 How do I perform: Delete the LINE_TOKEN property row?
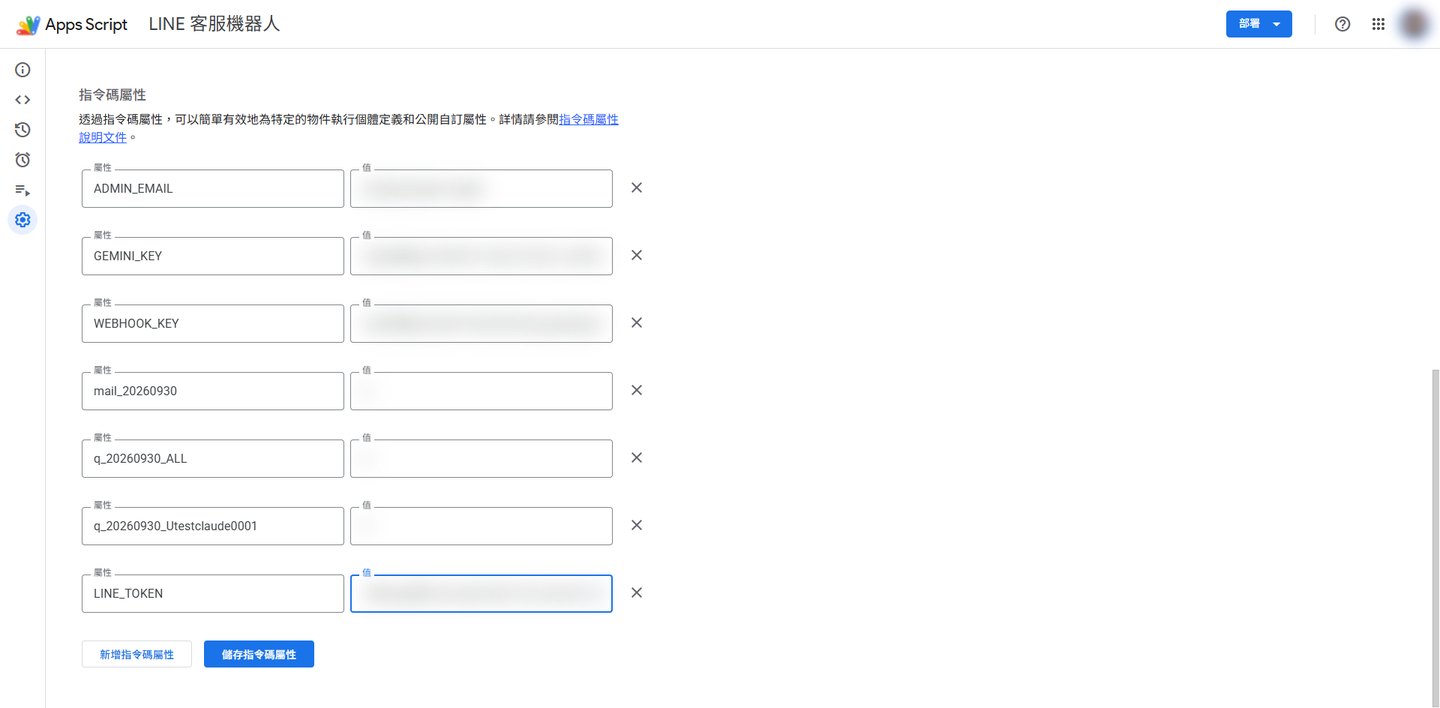click(x=636, y=593)
